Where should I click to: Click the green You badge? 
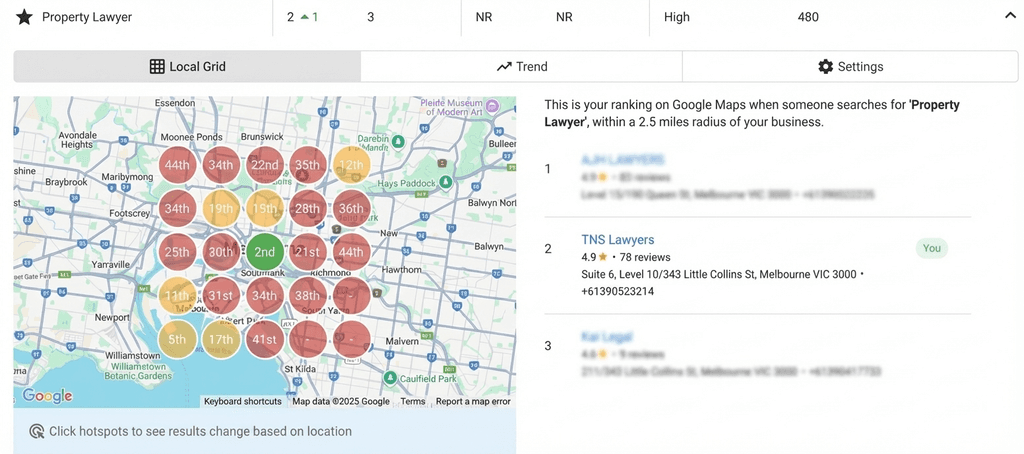coord(932,248)
